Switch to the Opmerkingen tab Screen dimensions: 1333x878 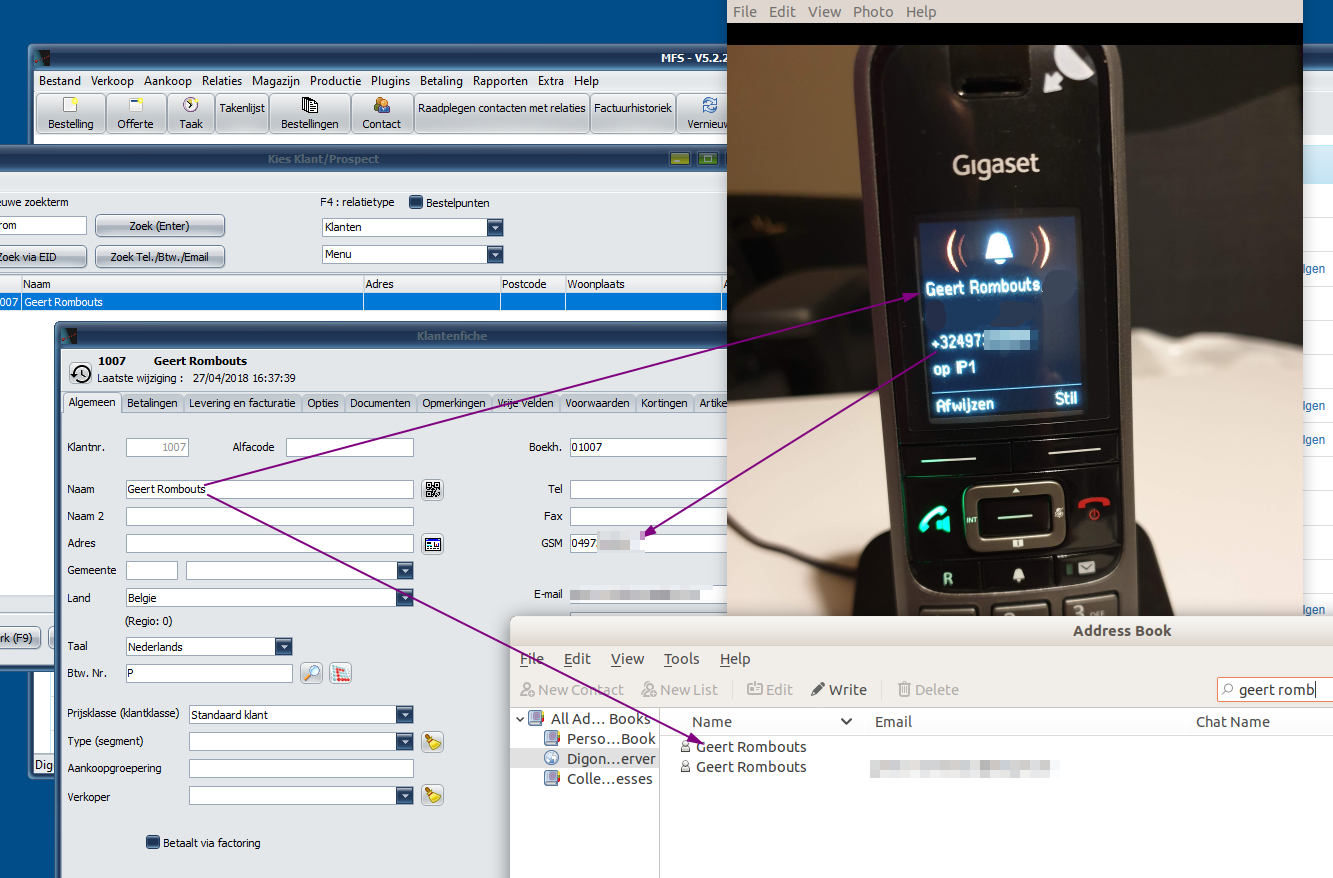(x=454, y=403)
